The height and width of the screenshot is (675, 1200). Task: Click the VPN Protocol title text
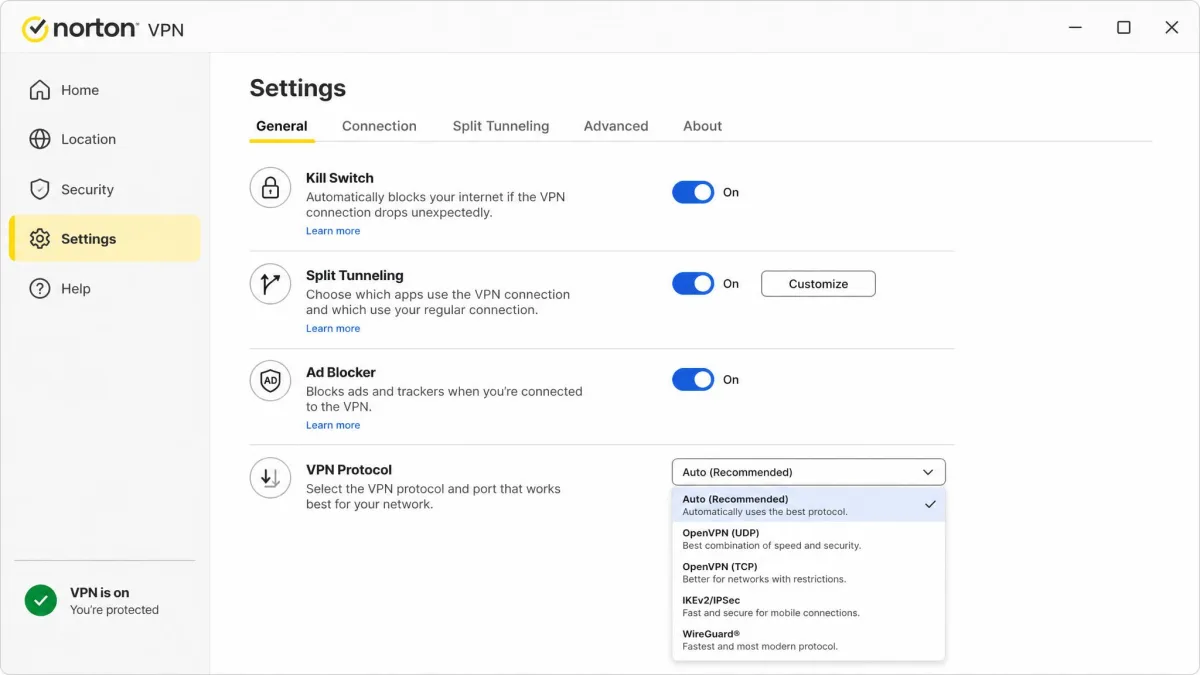(x=349, y=469)
